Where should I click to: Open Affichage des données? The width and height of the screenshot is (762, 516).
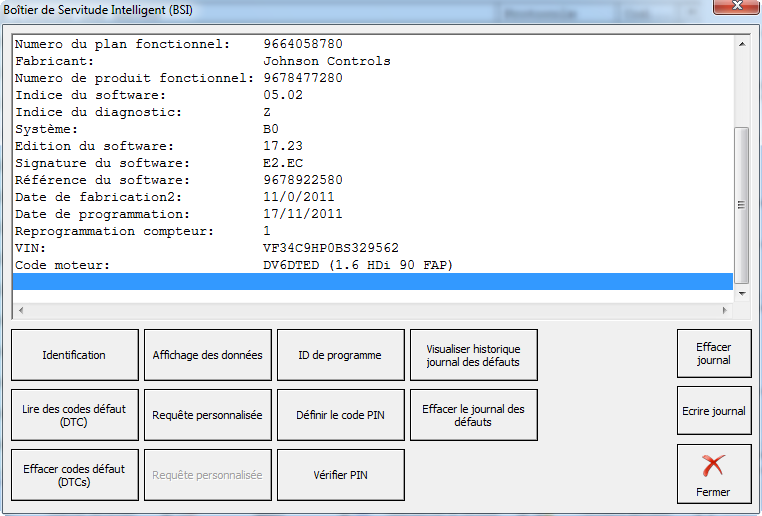208,355
